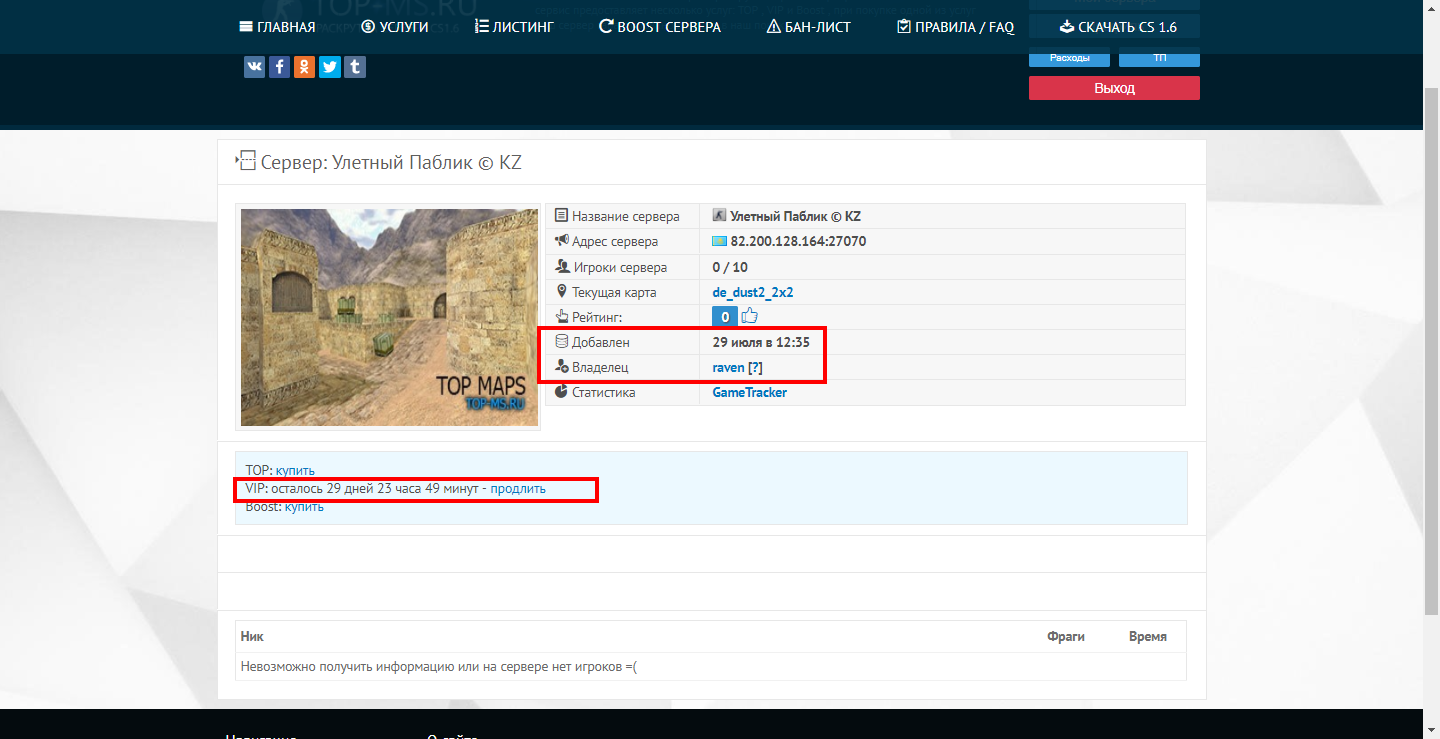Click the Название сервера row icon
This screenshot has width=1440, height=739.
(562, 216)
